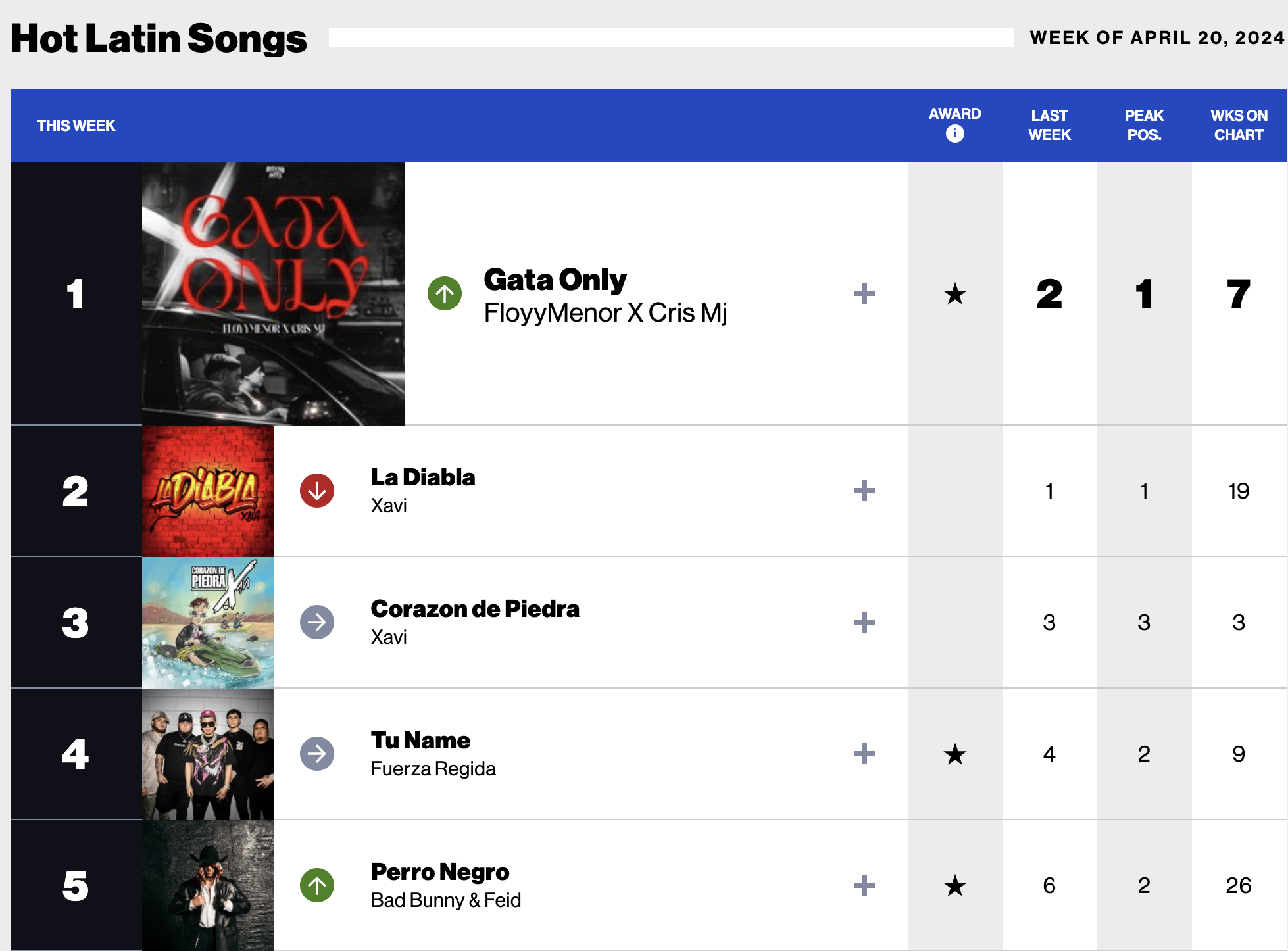The width and height of the screenshot is (1288, 951).
Task: Open the Fuerza Regida artist link
Action: pos(433,769)
